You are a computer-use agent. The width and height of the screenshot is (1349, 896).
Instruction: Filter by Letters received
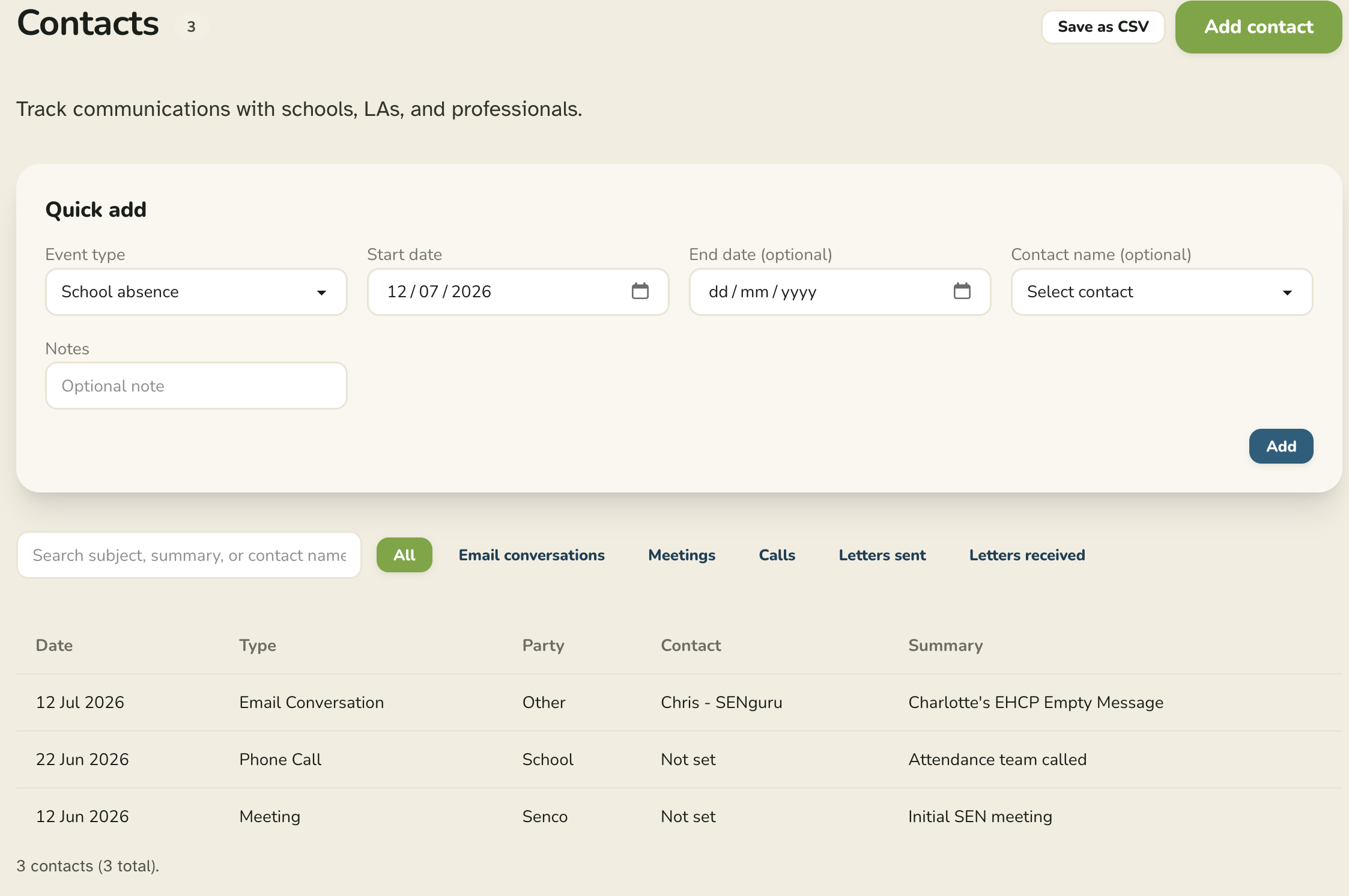[1027, 555]
